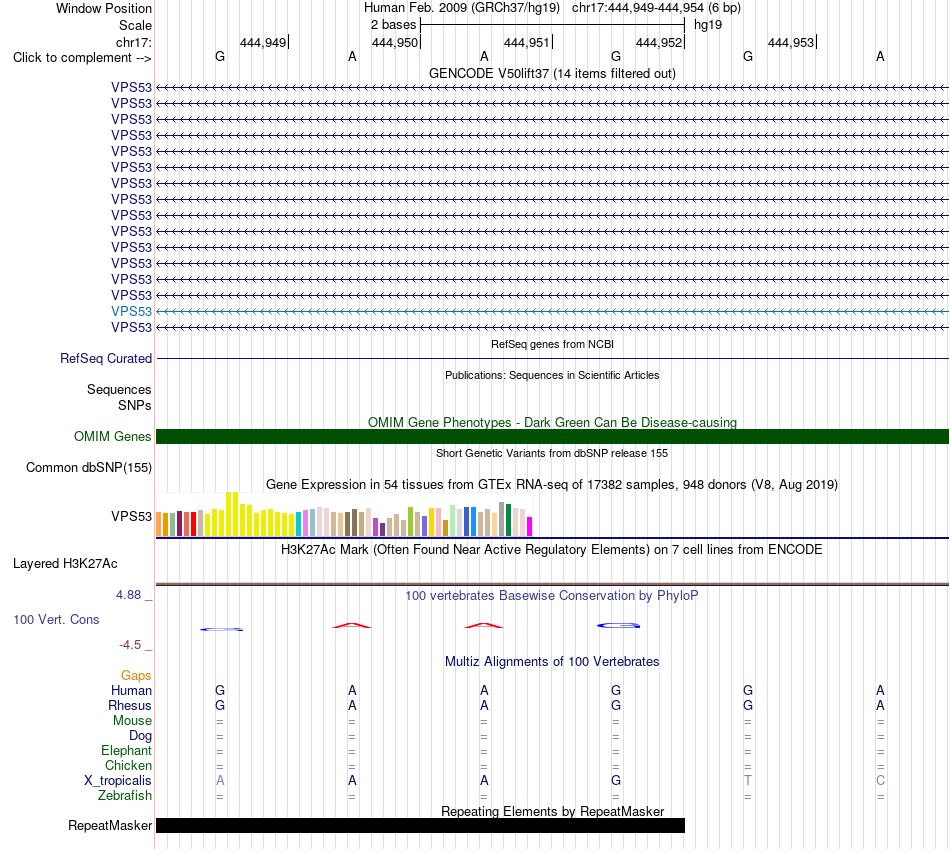The height and width of the screenshot is (849, 950).
Task: Open the 'Multiz Alignments of 100 Vertebrates' title
Action: click(x=552, y=662)
